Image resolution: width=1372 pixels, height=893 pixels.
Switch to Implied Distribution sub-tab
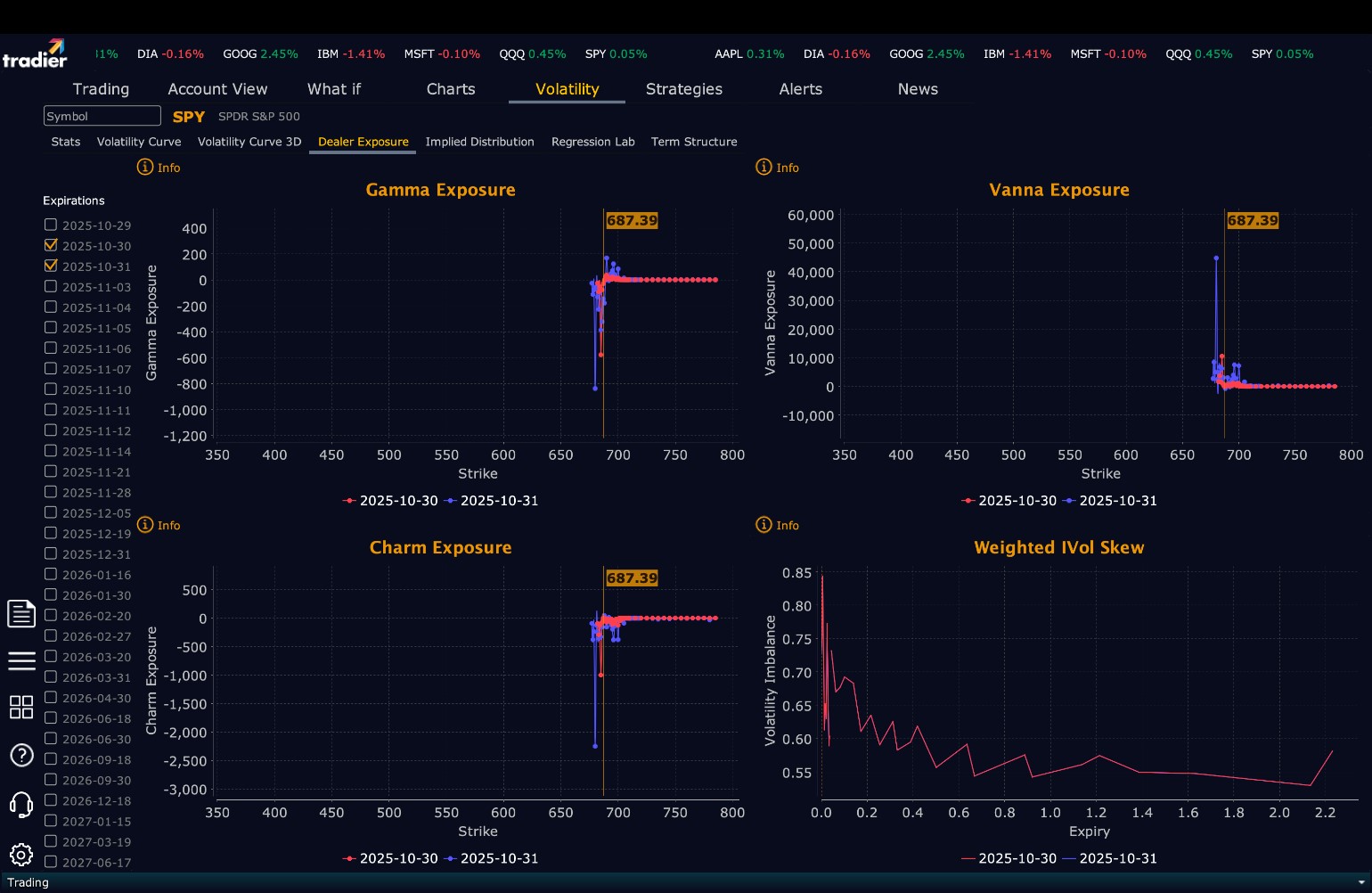point(480,142)
